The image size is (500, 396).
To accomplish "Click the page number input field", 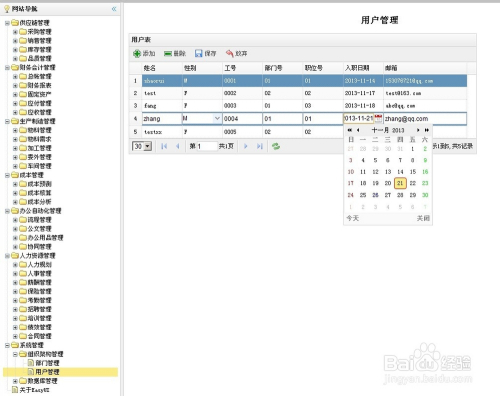I will pos(207,146).
